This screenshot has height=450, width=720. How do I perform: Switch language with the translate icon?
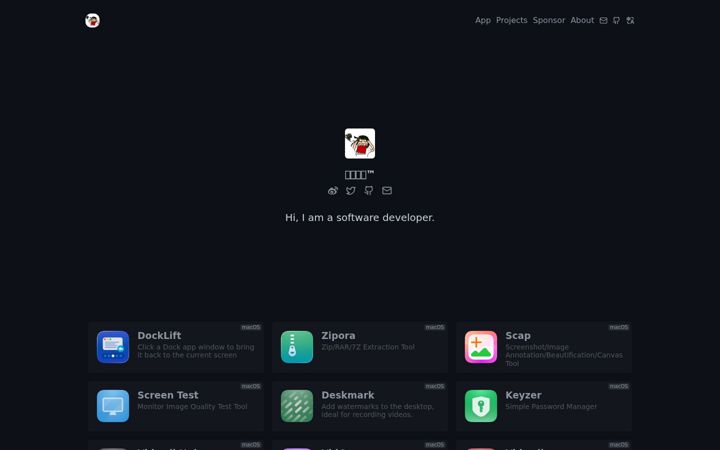pyautogui.click(x=630, y=20)
